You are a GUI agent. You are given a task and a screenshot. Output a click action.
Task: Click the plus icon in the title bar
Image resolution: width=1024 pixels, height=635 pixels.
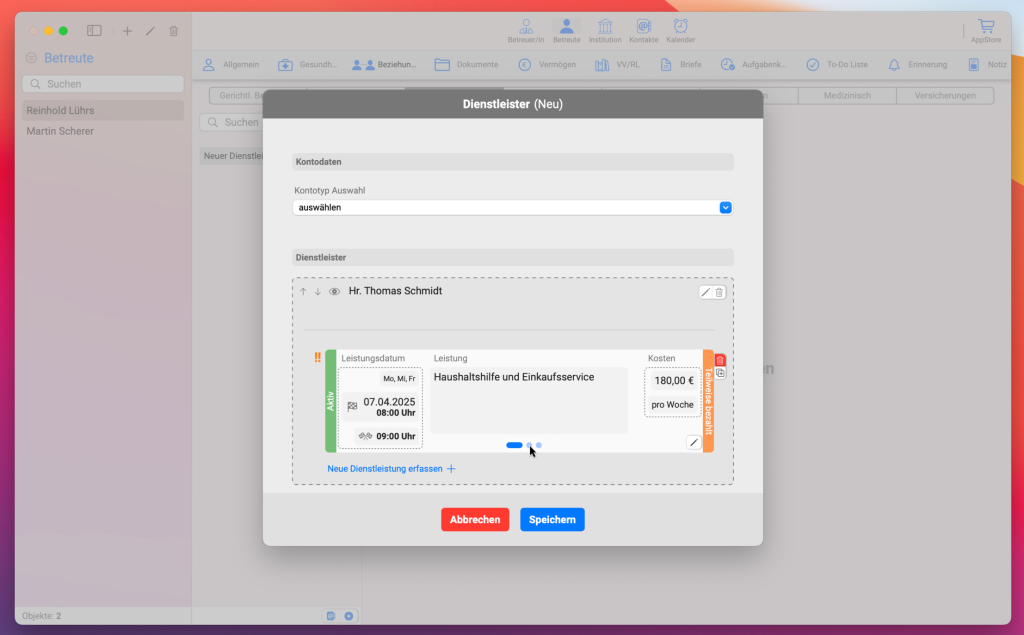[127, 31]
